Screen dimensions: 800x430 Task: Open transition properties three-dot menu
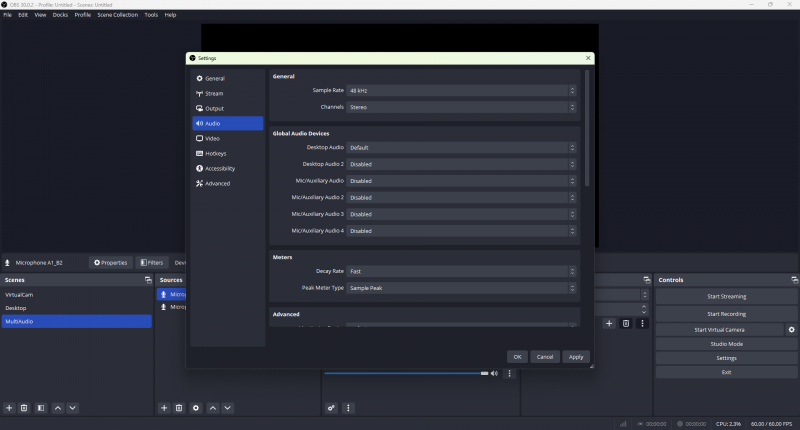(642, 323)
